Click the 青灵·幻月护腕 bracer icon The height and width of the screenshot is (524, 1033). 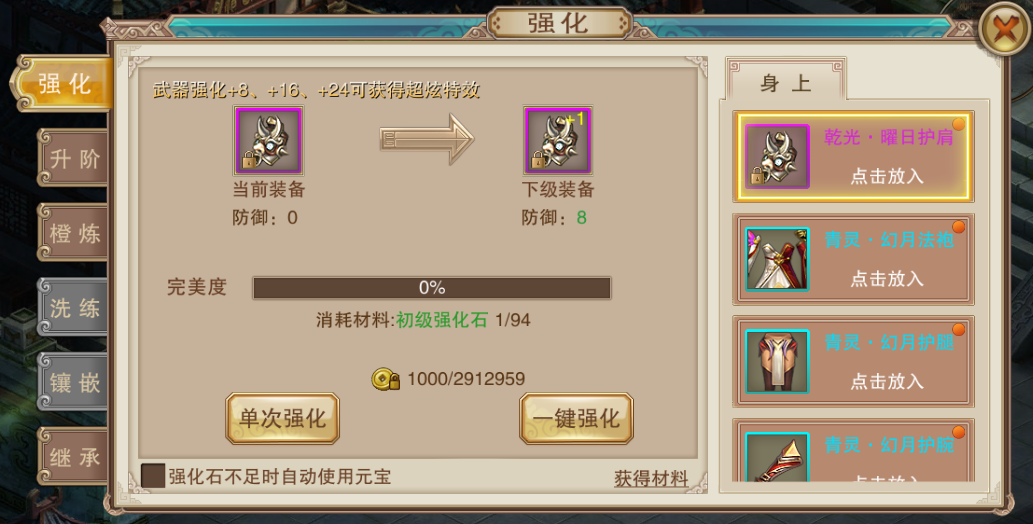click(x=777, y=457)
